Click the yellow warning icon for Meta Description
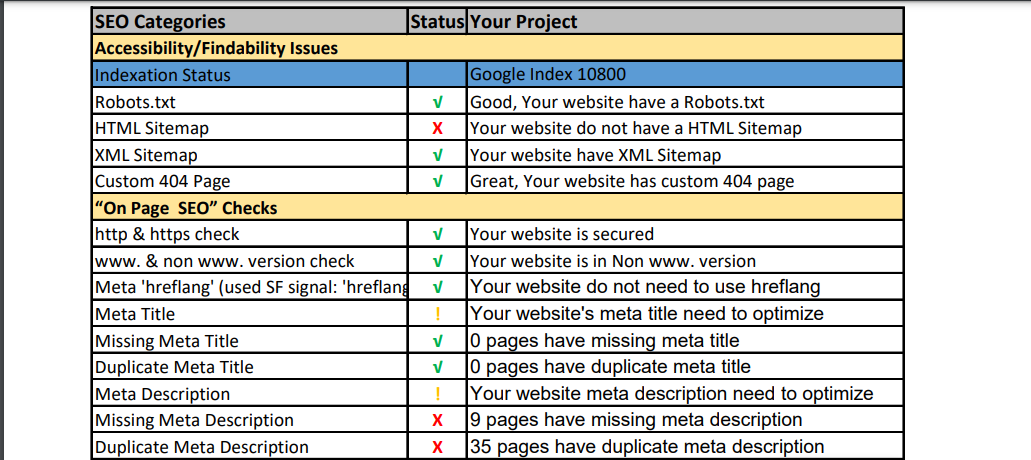 [x=438, y=394]
